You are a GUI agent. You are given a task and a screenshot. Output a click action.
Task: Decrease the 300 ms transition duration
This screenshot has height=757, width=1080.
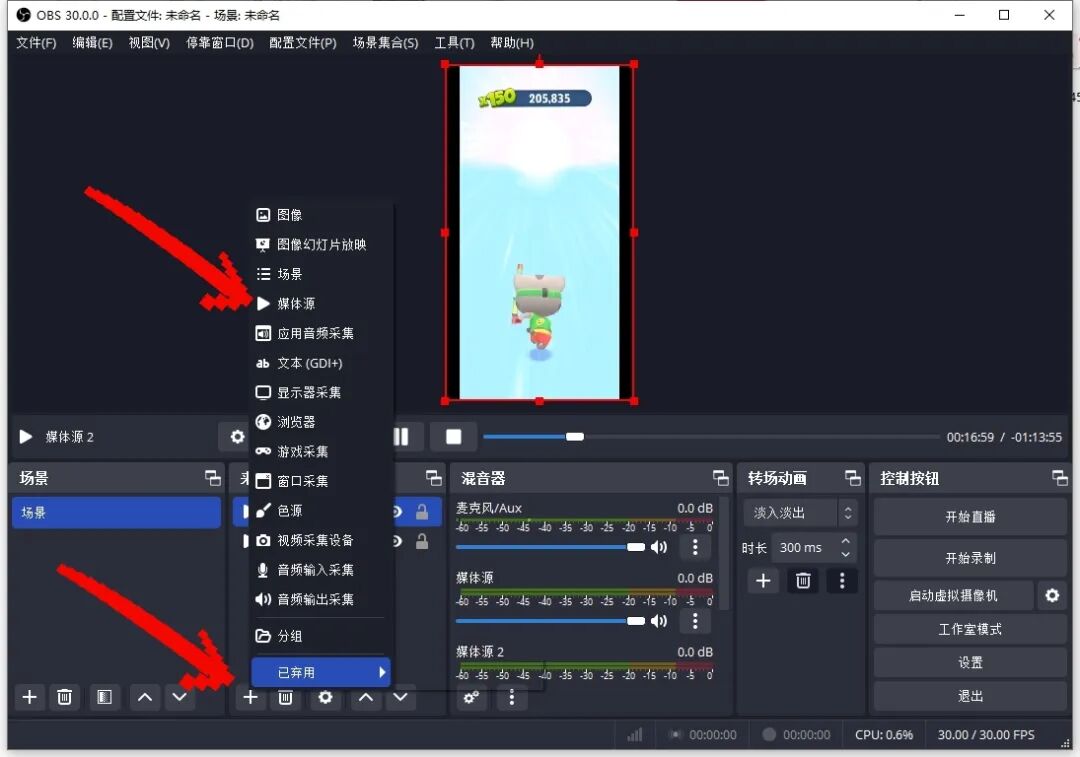(x=845, y=554)
